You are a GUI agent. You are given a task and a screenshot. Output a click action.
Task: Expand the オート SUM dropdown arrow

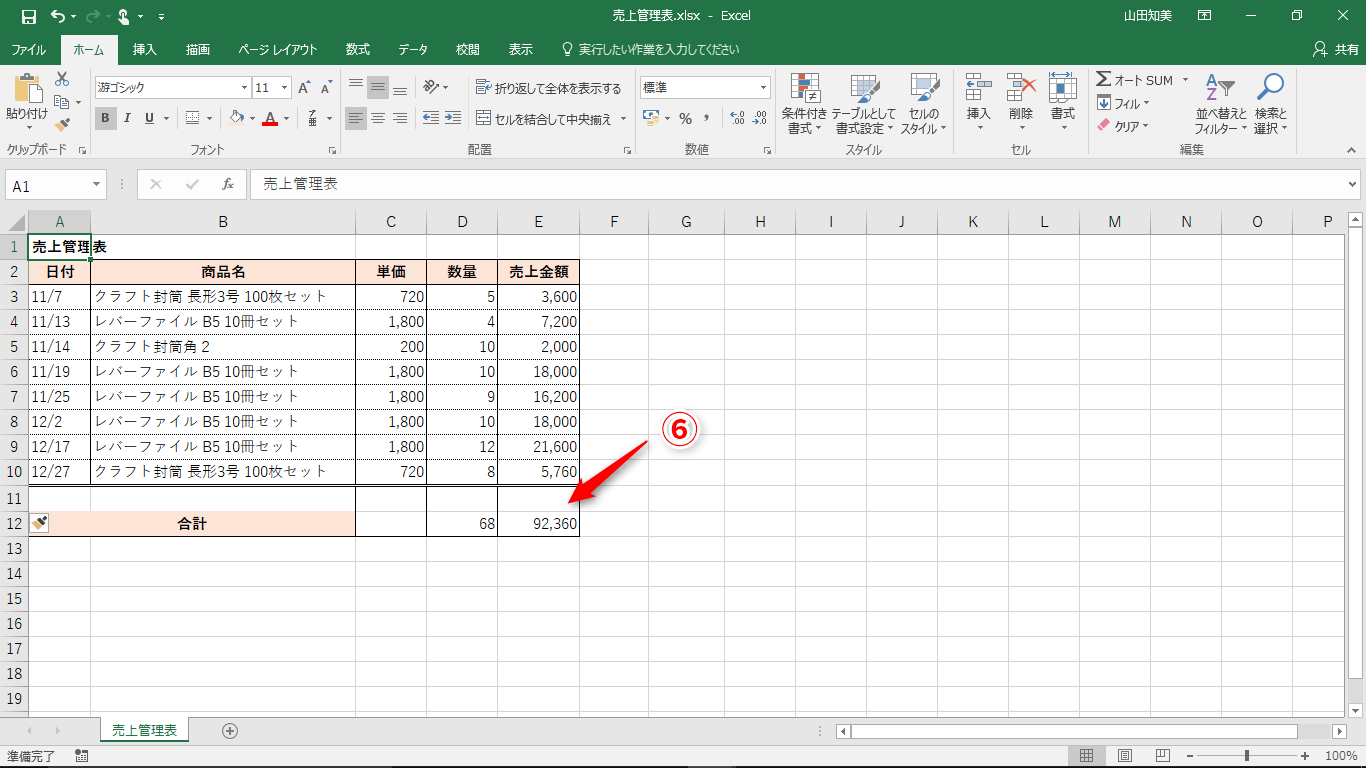point(1185,80)
